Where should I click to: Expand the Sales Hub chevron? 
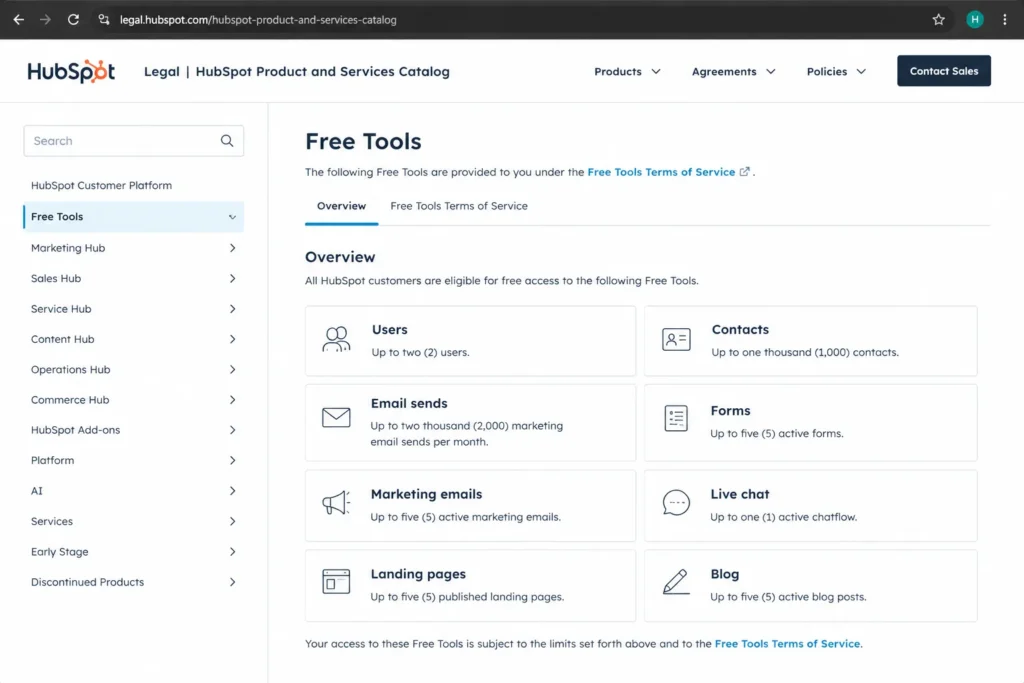point(232,278)
